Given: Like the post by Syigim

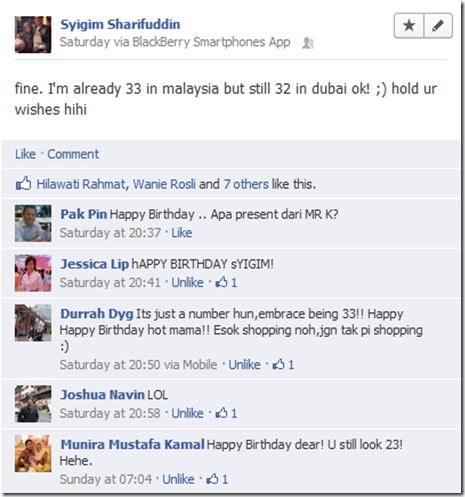Looking at the screenshot, I should (25, 154).
